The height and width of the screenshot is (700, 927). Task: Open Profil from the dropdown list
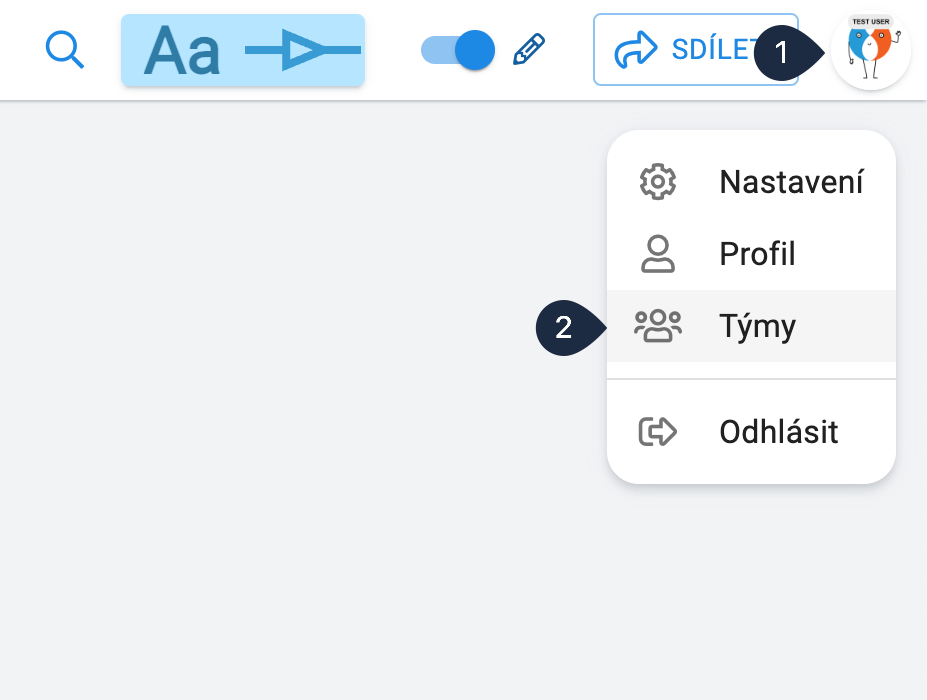[756, 253]
